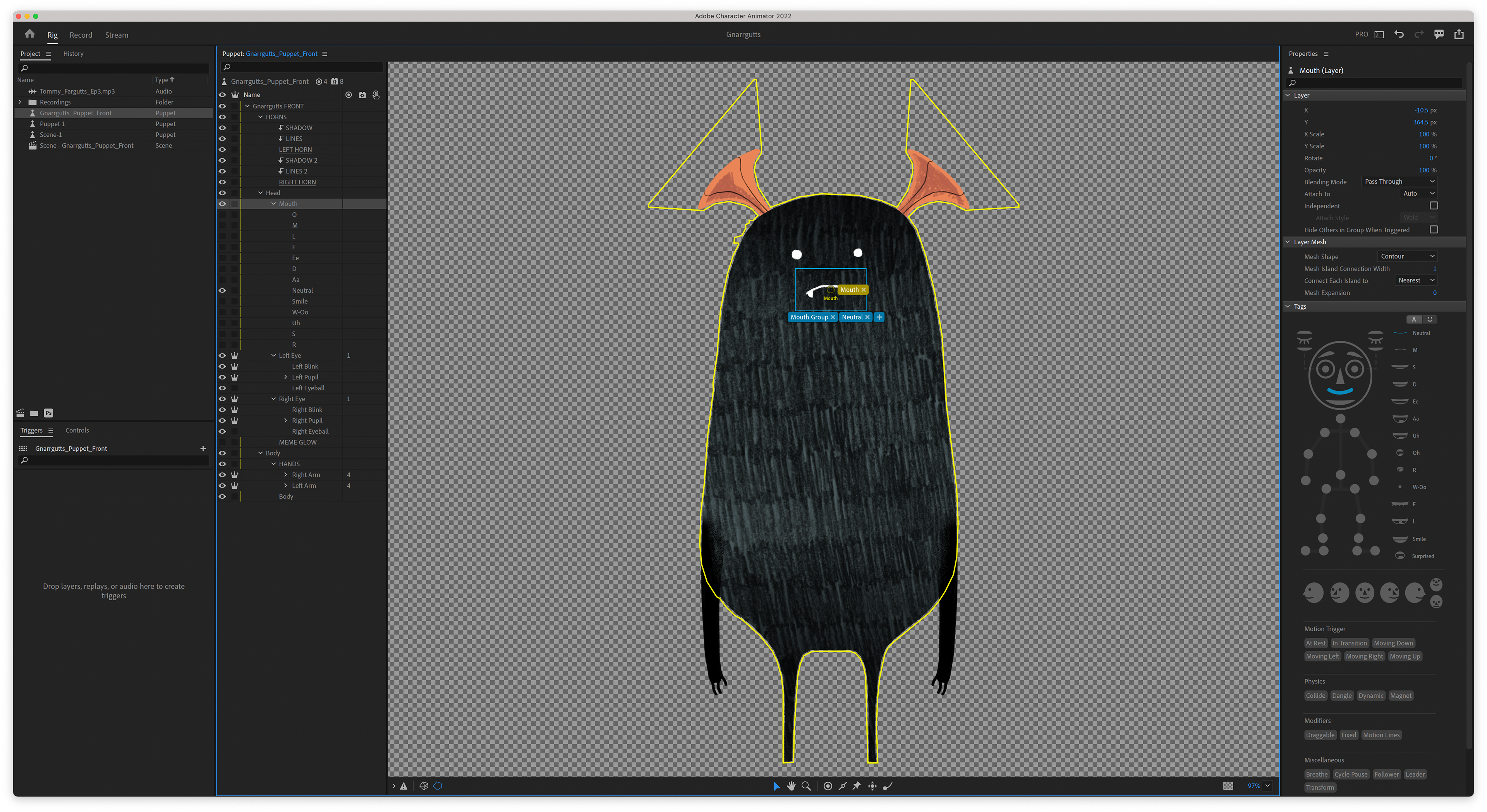Hide the Neutral mouth layer

[222, 291]
